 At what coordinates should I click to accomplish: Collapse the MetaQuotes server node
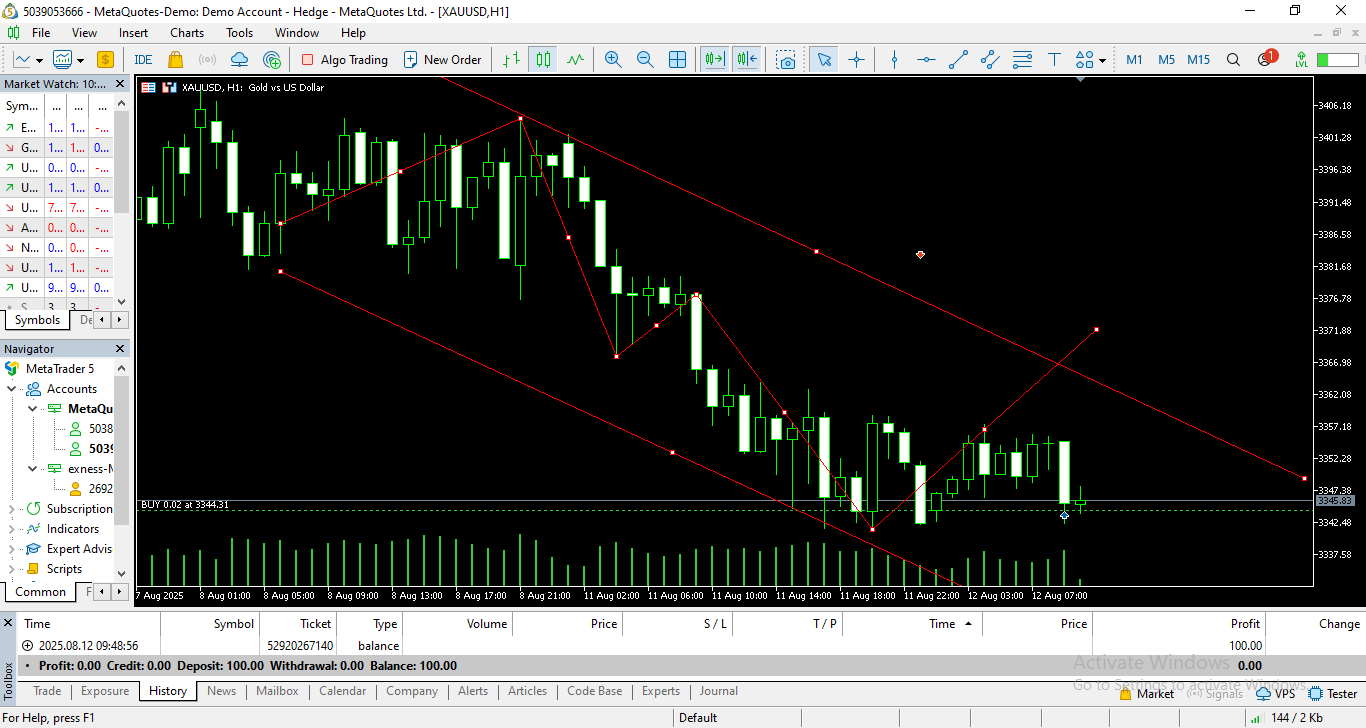[33, 409]
